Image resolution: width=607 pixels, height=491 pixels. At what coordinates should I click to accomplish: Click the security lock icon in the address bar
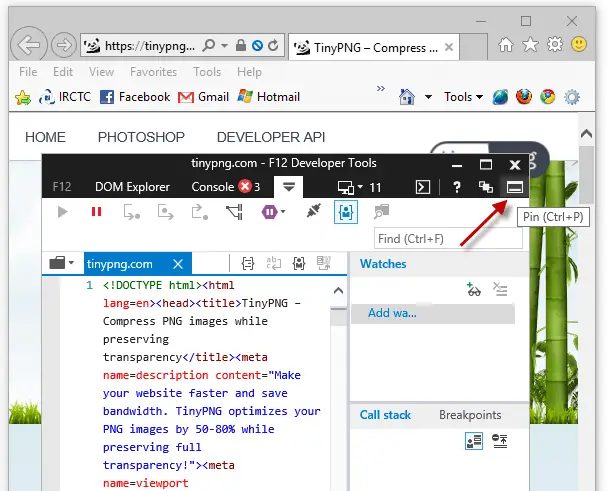click(240, 45)
